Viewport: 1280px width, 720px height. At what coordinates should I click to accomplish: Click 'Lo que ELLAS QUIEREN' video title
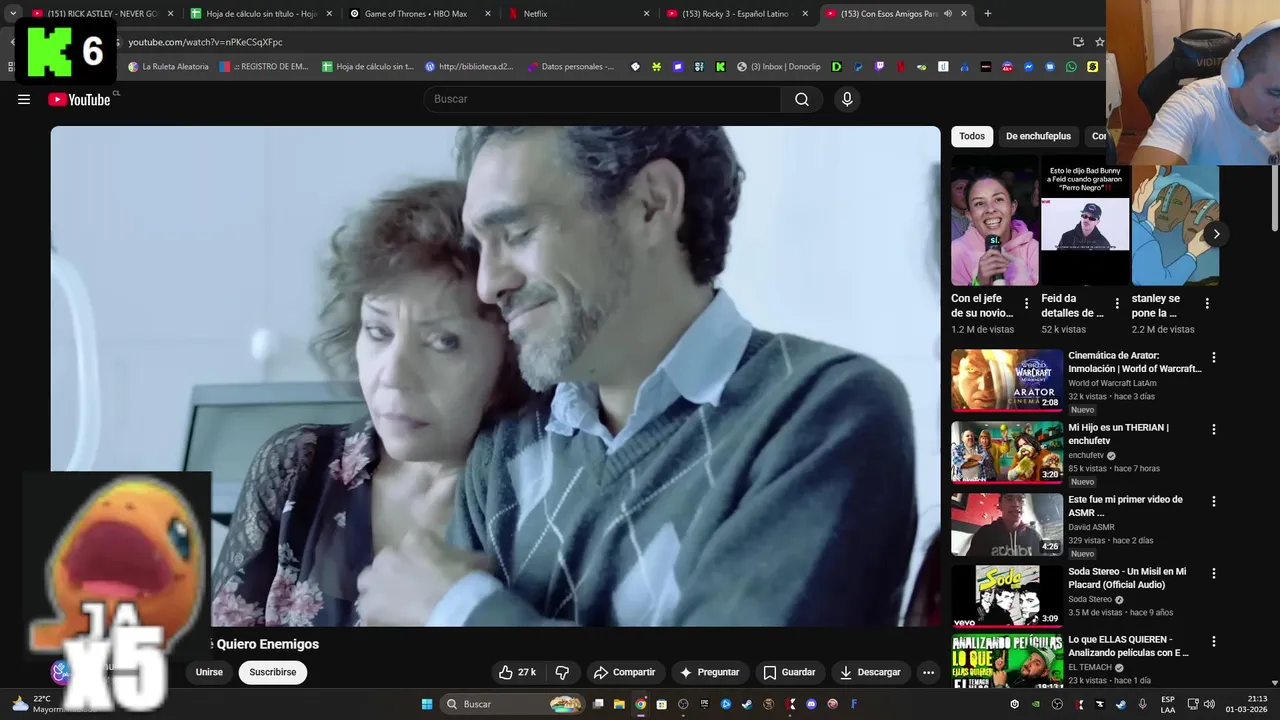click(x=1128, y=646)
